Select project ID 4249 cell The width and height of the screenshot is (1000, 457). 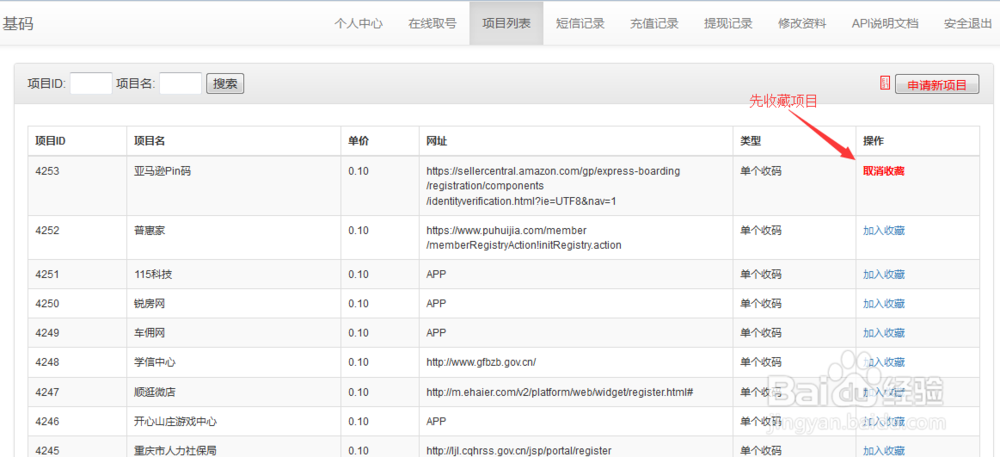tap(47, 333)
